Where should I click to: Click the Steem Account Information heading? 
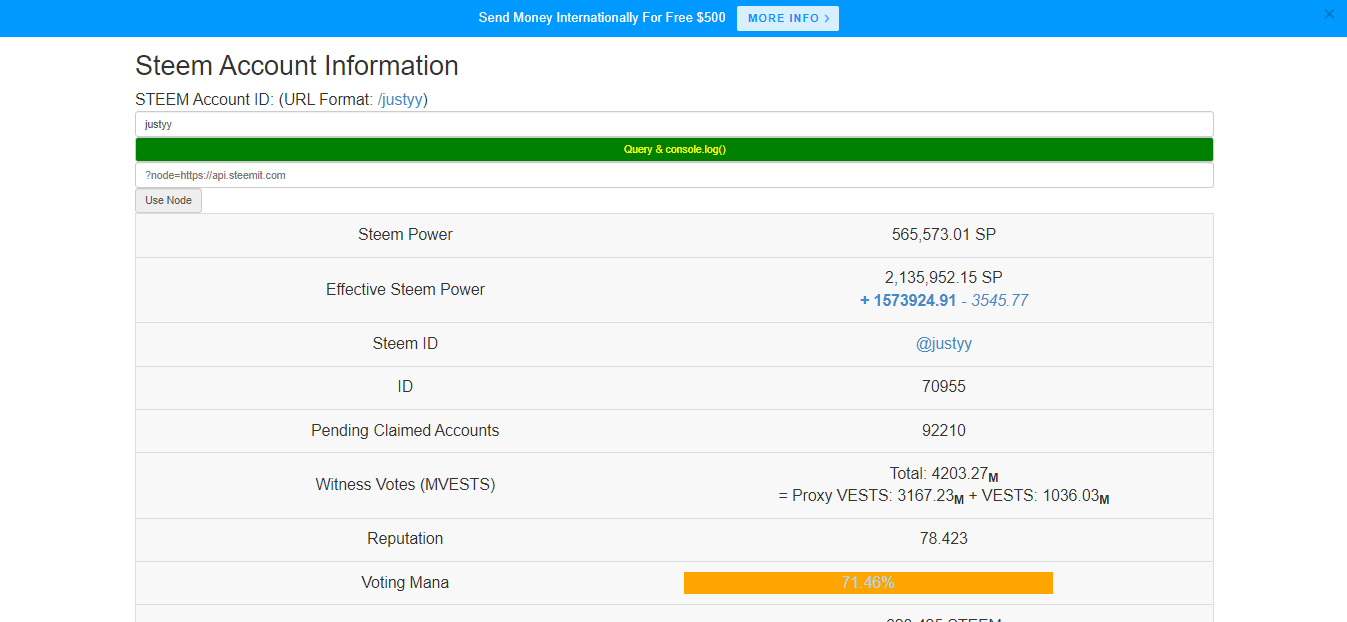[x=297, y=66]
